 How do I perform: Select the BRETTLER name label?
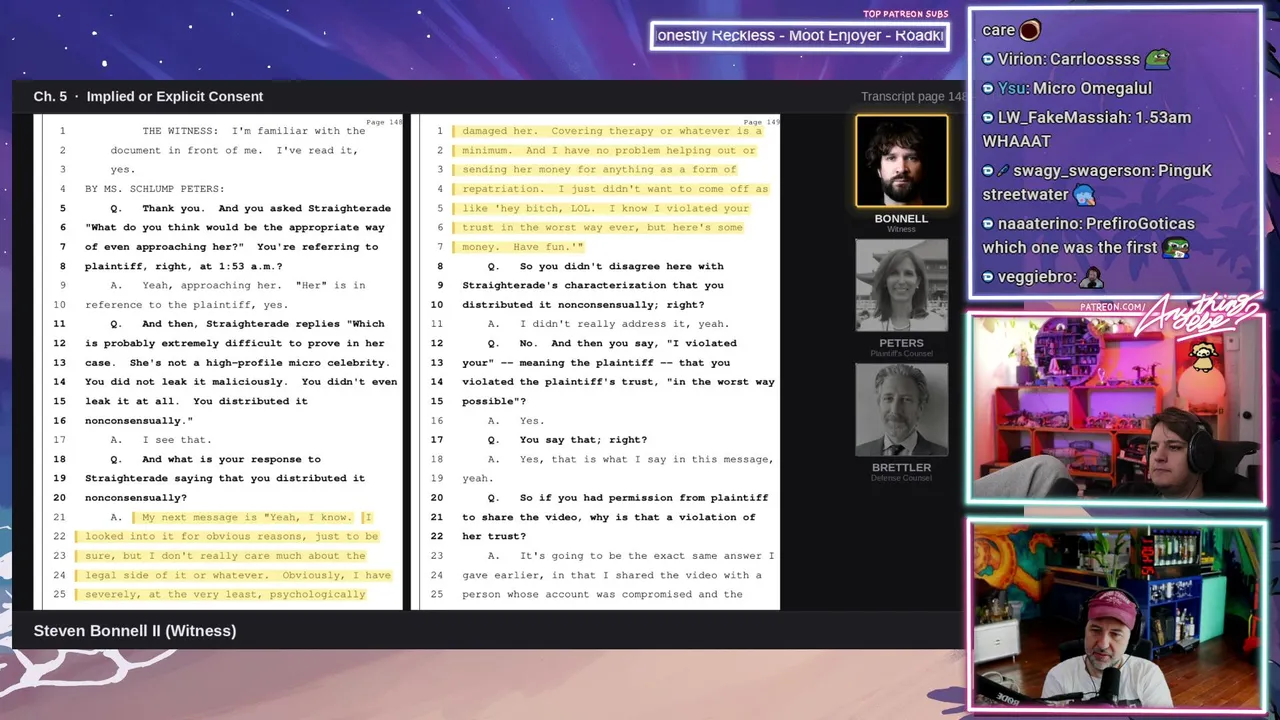[x=901, y=467]
